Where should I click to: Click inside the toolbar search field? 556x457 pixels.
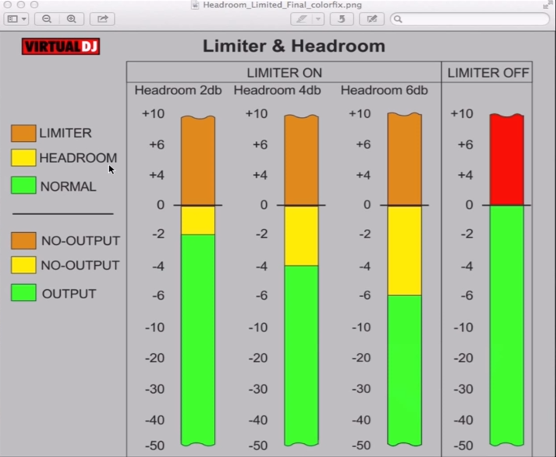point(469,19)
